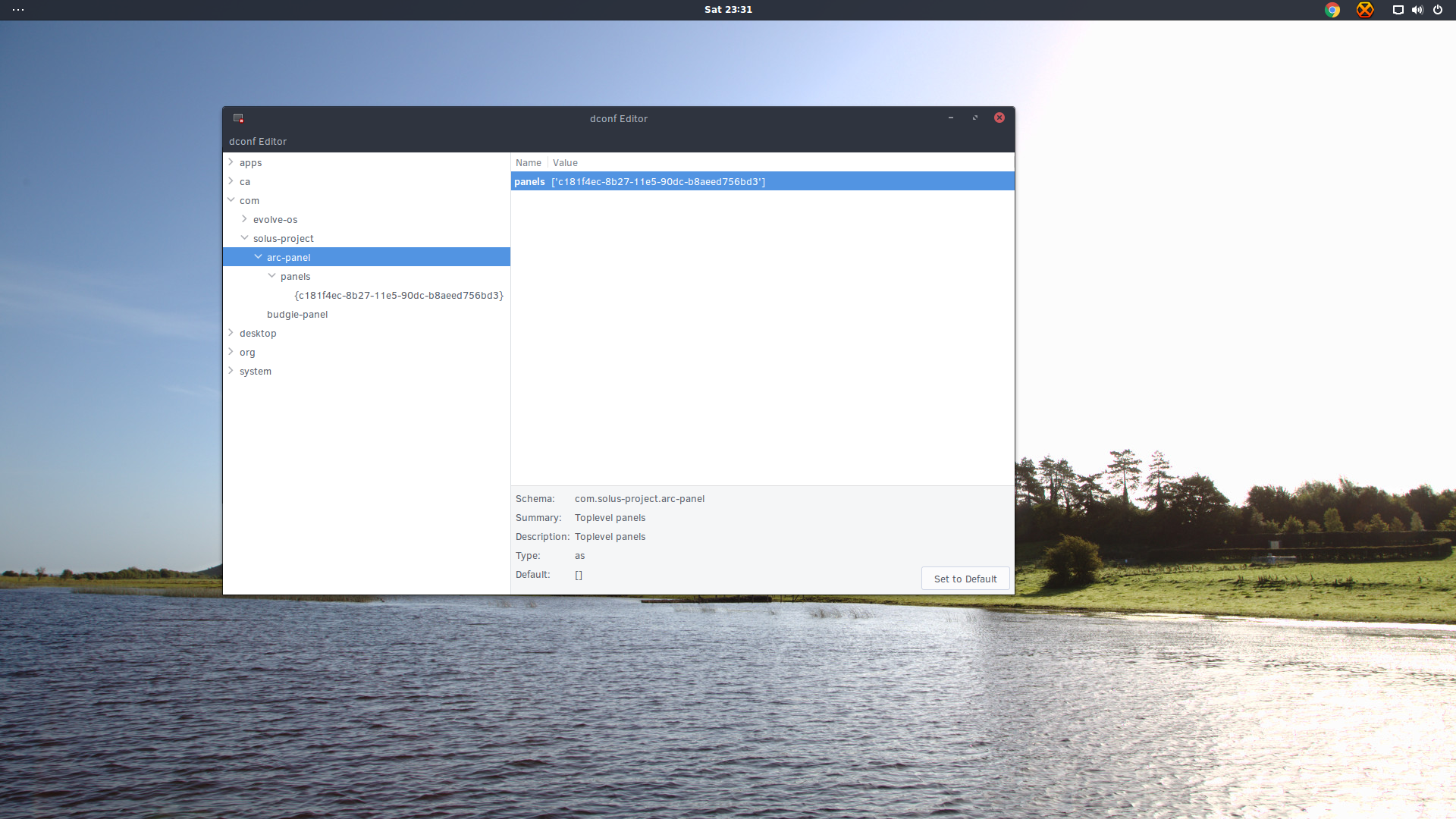Click the orange X tray icon
The width and height of the screenshot is (1456, 819).
(x=1365, y=10)
